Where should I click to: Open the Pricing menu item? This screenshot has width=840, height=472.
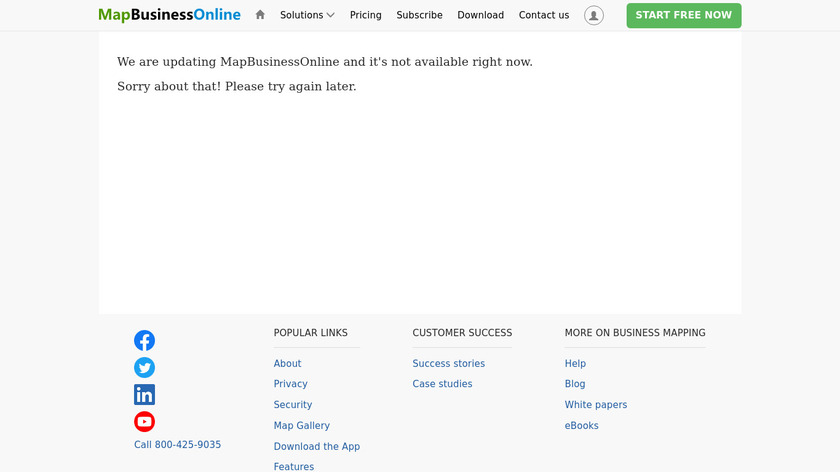pyautogui.click(x=365, y=15)
